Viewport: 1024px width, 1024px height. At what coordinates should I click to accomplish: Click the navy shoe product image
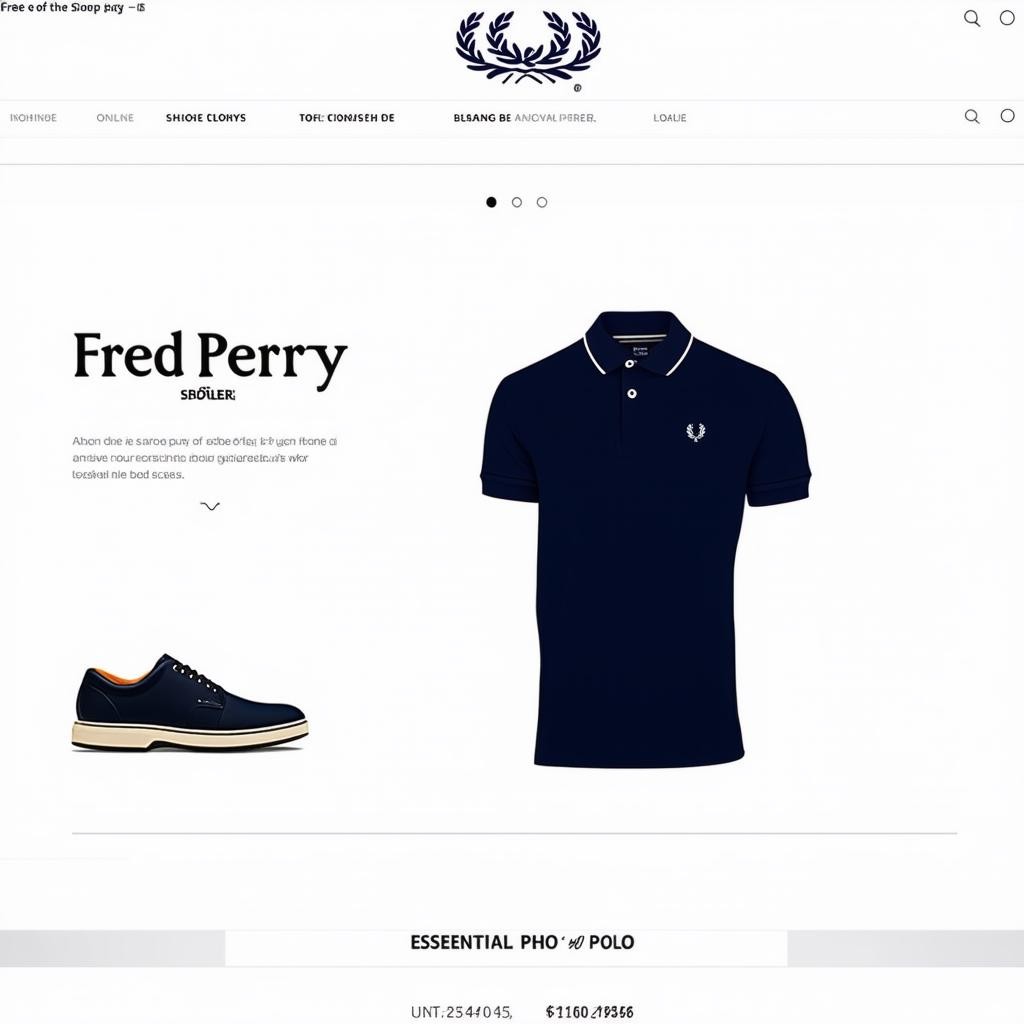(189, 703)
